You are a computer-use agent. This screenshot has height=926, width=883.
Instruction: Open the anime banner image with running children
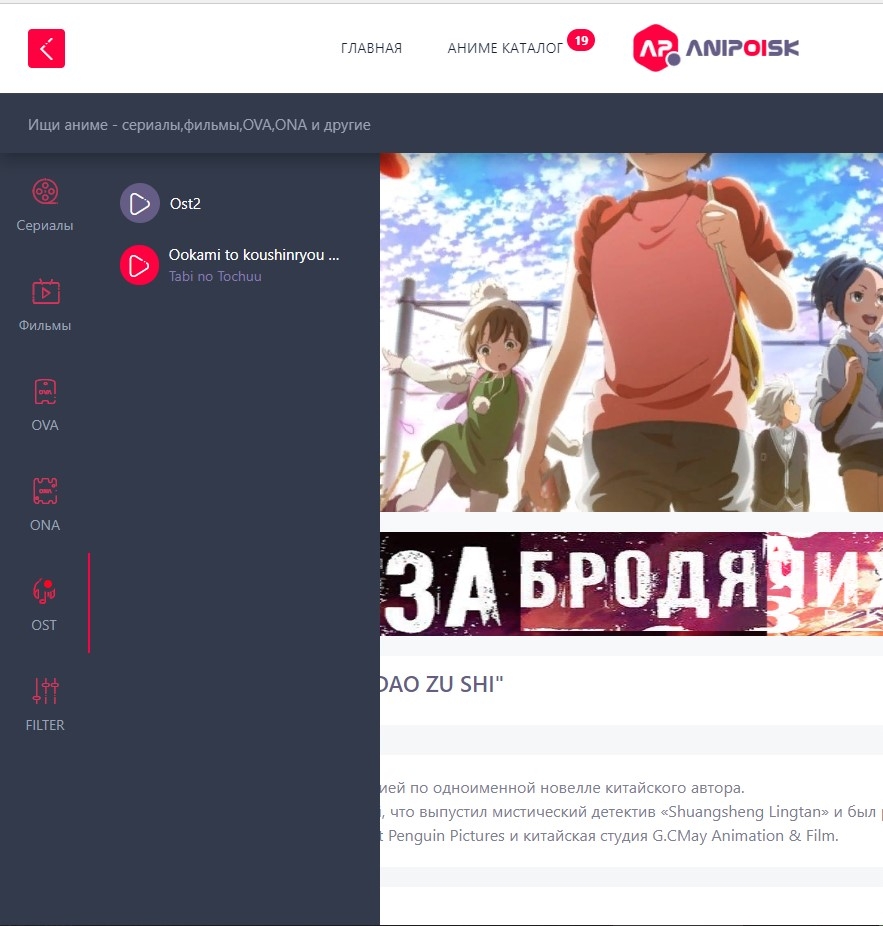click(631, 332)
